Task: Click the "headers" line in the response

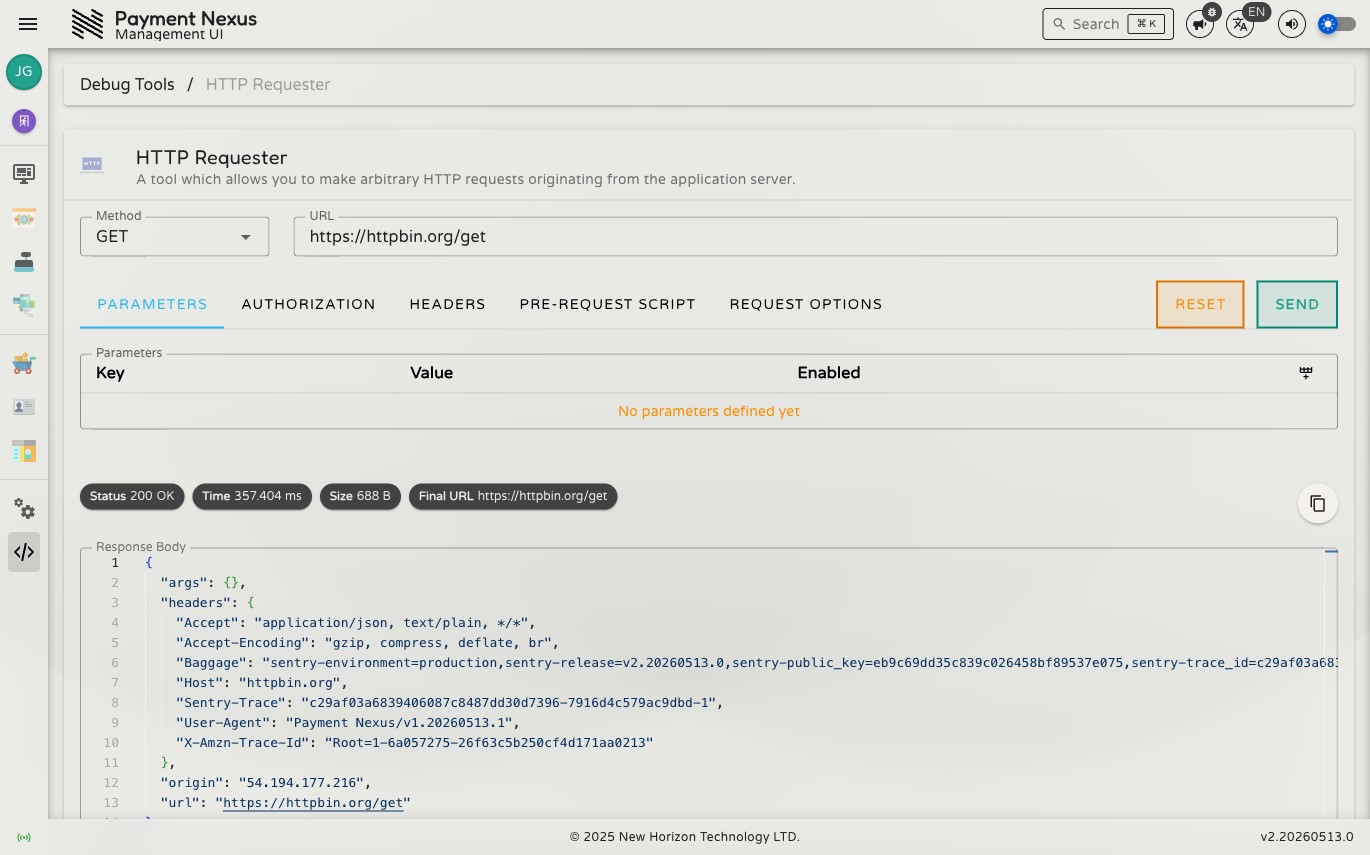Action: tap(208, 603)
